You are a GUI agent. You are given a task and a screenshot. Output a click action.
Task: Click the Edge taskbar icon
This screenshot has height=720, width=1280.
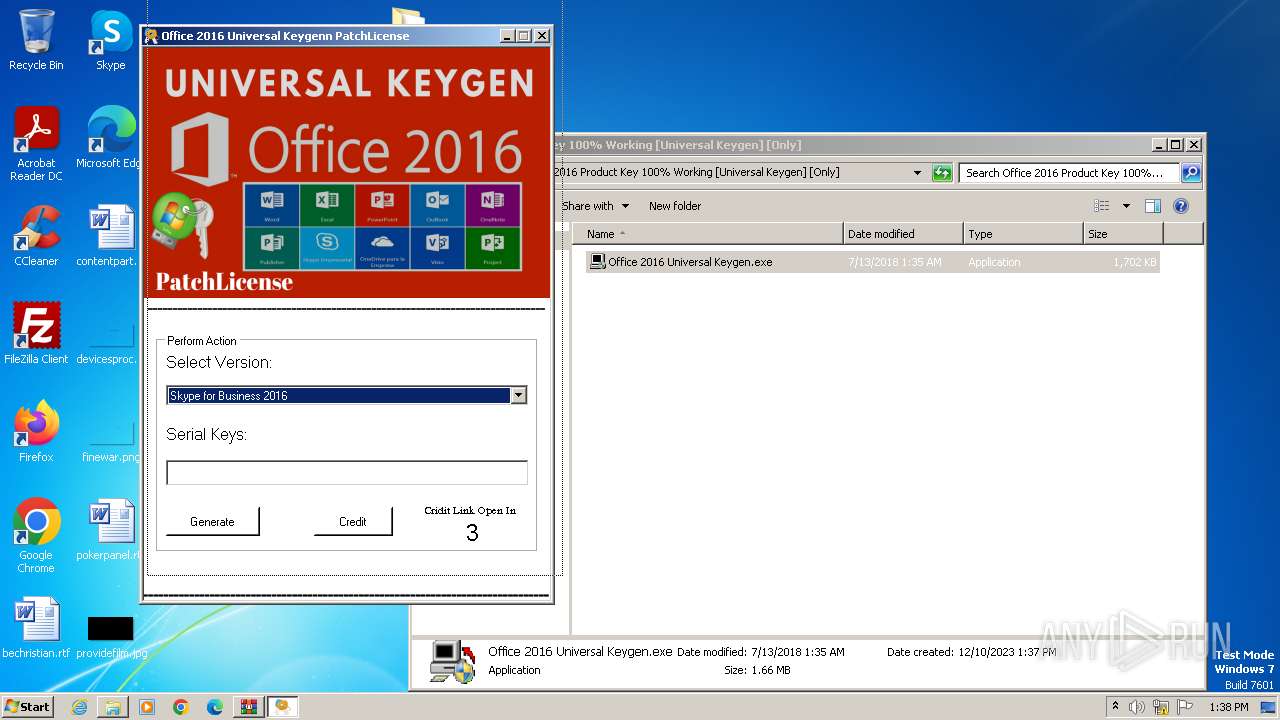coord(215,707)
